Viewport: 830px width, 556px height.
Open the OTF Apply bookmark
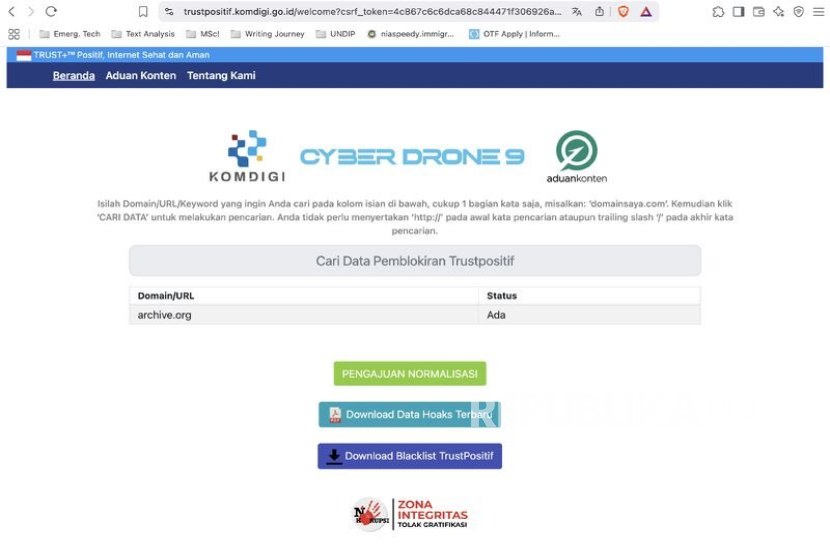[514, 34]
